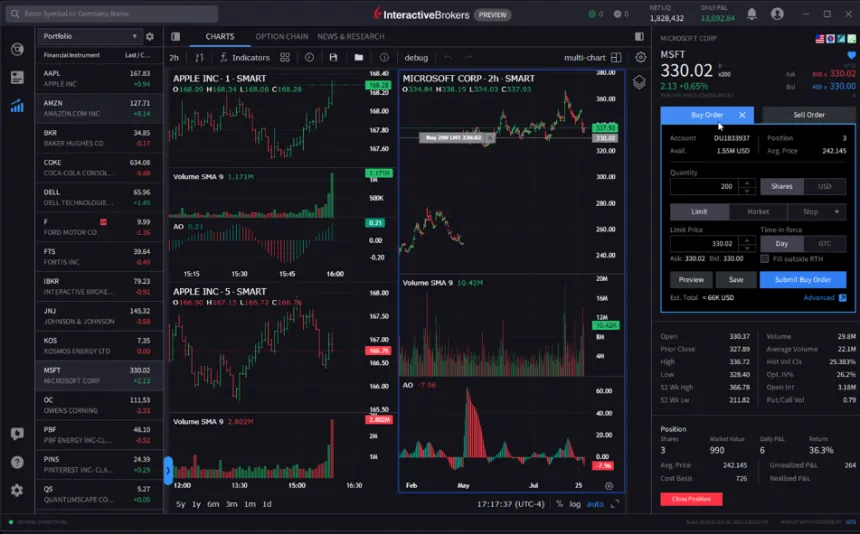Save the chart layout with disk icon
The width and height of the screenshot is (860, 534).
click(333, 58)
